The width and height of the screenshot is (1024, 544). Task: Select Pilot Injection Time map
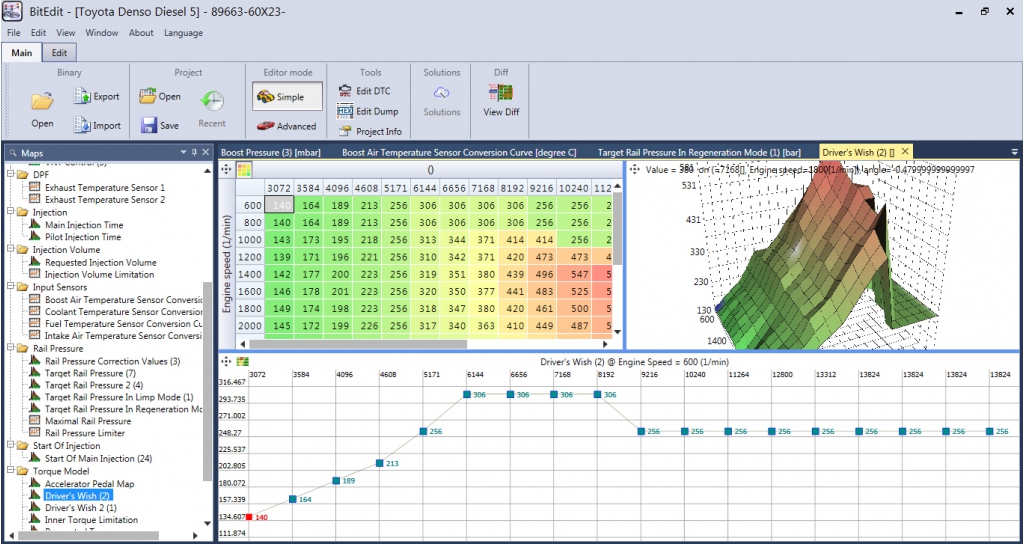(x=83, y=237)
